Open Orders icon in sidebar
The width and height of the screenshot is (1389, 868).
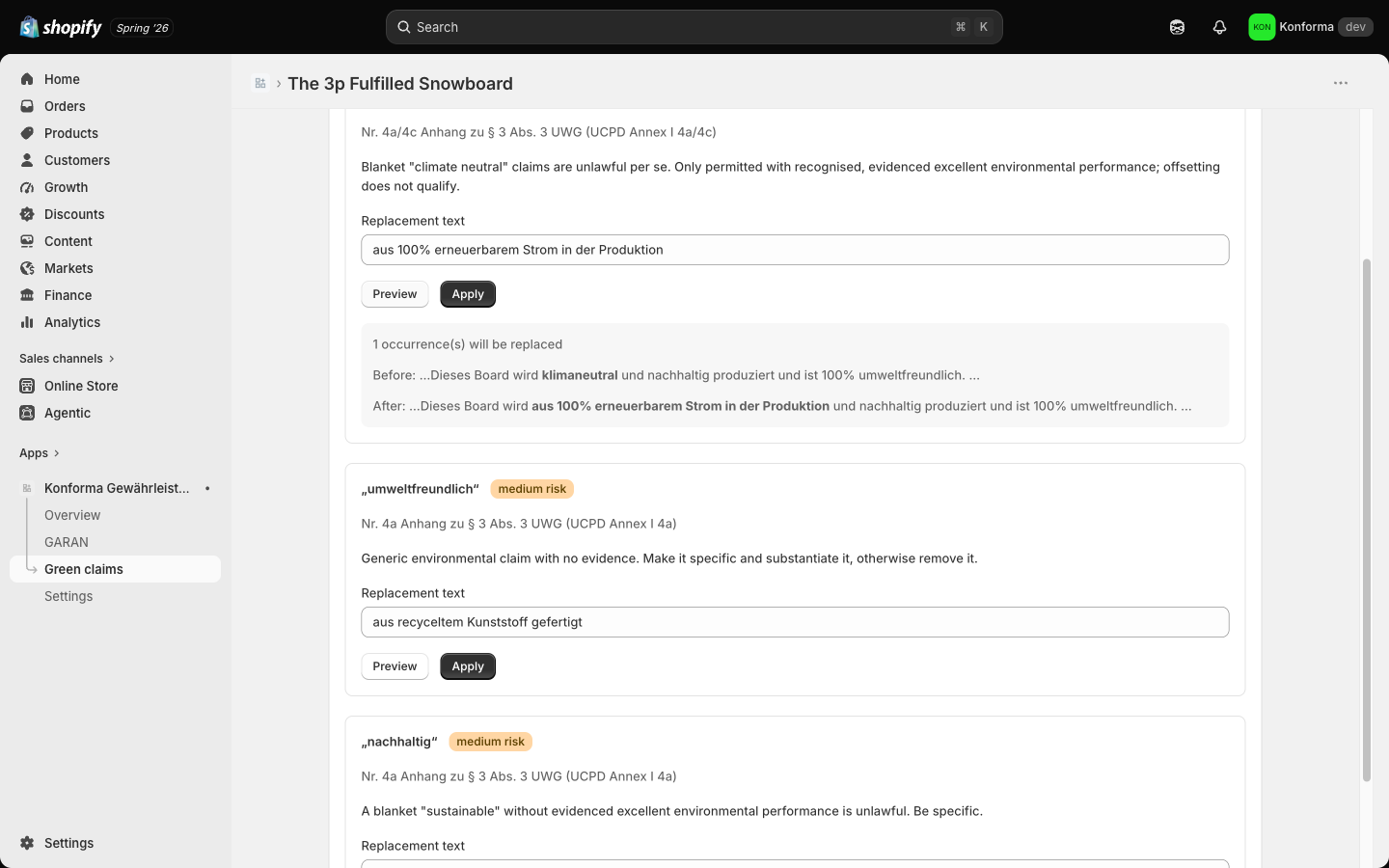point(27,106)
